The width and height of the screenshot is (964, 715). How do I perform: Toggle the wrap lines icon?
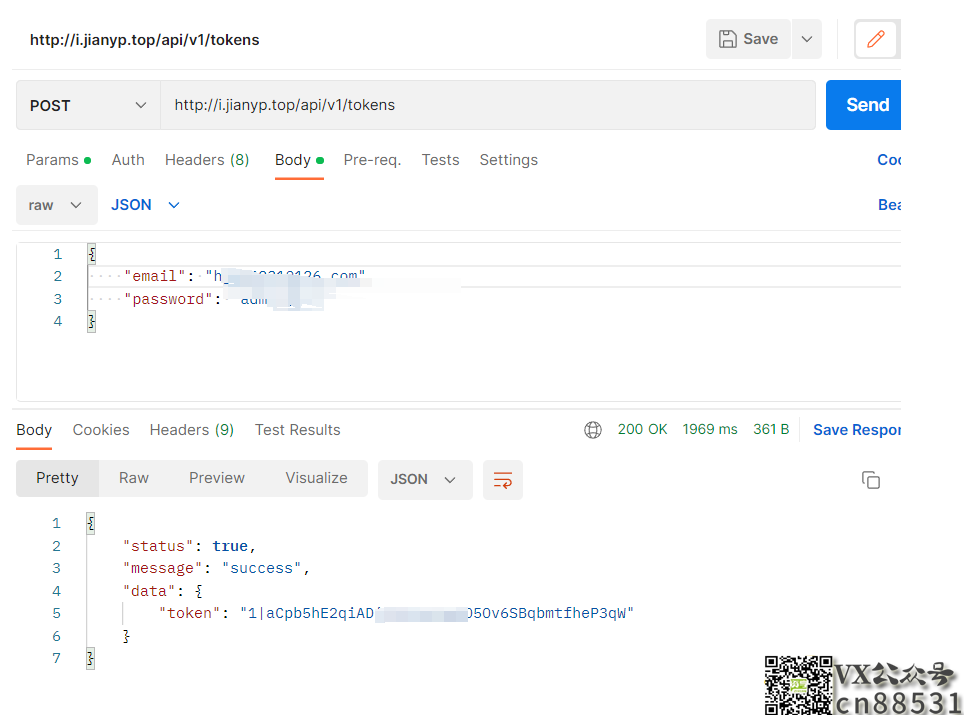click(x=502, y=480)
